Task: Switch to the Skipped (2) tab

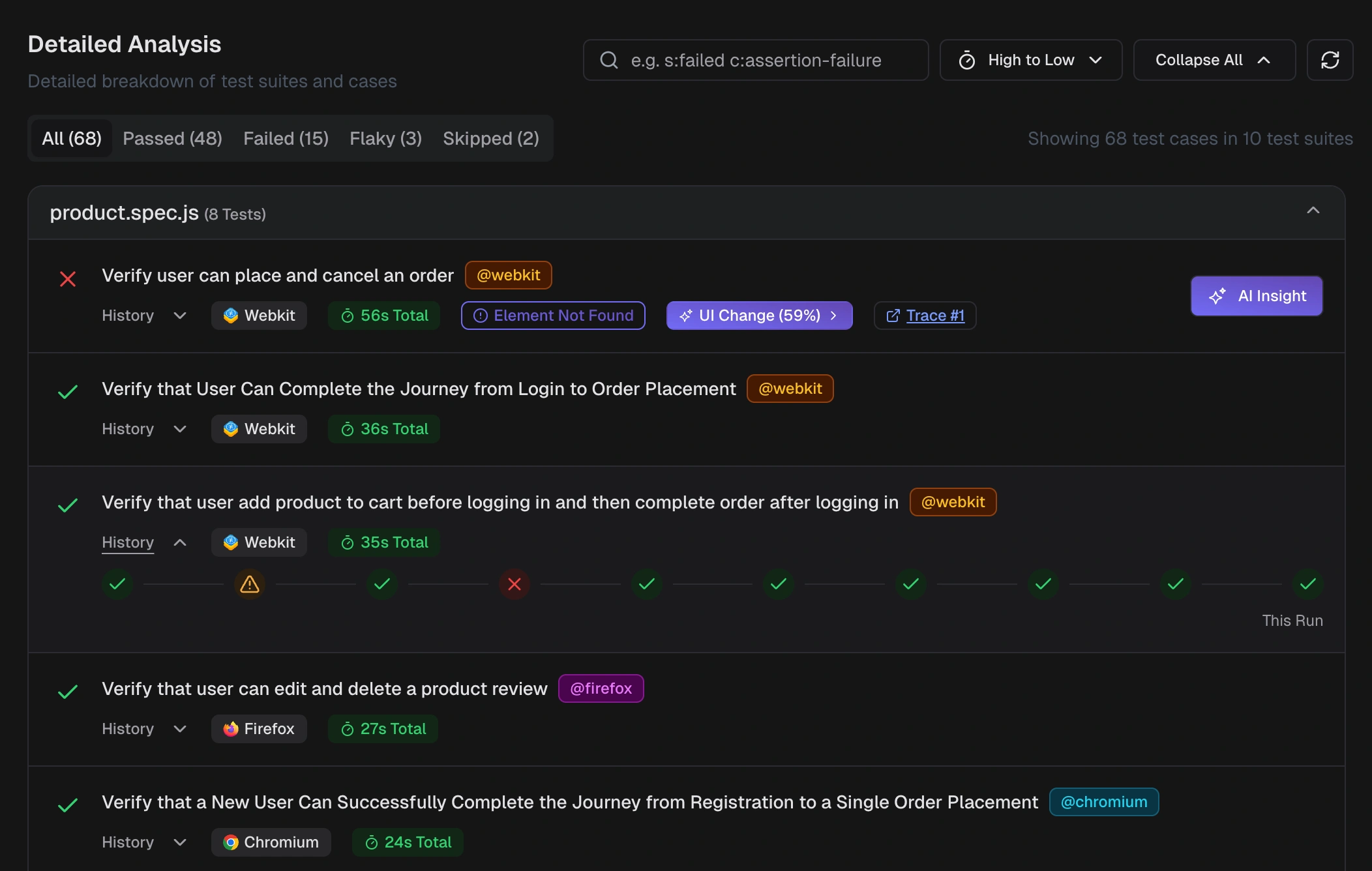Action: [x=490, y=138]
